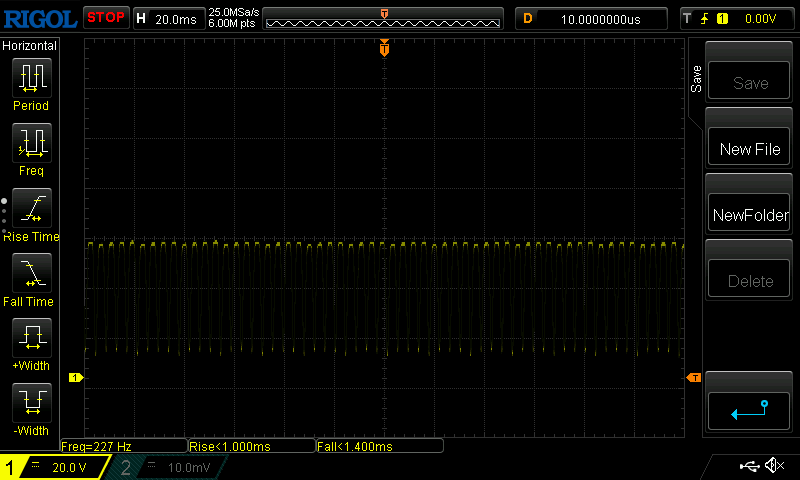
Task: Click the delay 10.0000000us field
Action: click(x=591, y=19)
